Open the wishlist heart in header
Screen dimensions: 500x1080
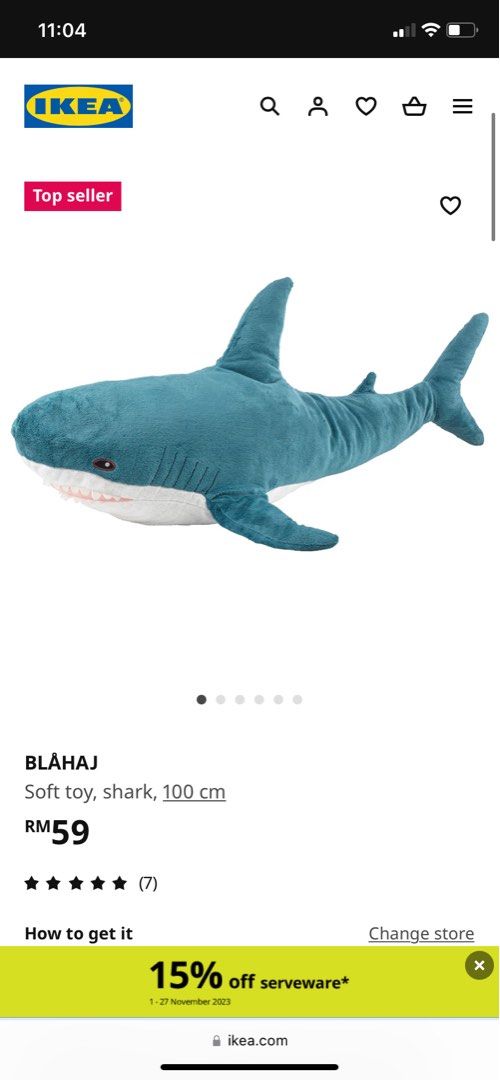[366, 106]
